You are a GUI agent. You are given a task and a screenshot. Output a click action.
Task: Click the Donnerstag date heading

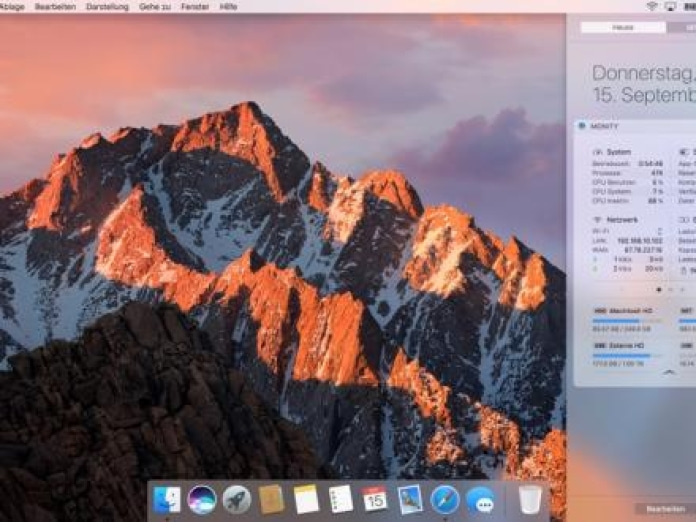[x=644, y=84]
